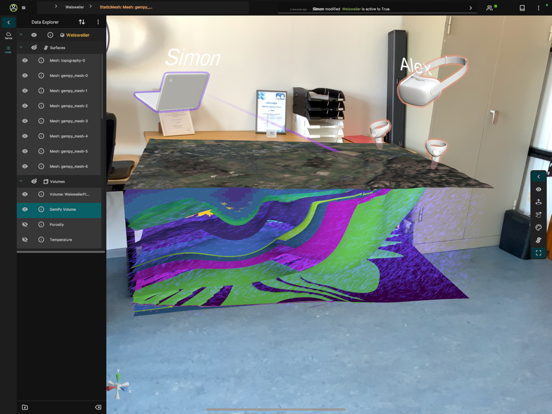The image size is (552, 414).
Task: Hide Mesh: gempy_mesh-2
Action: [25, 106]
